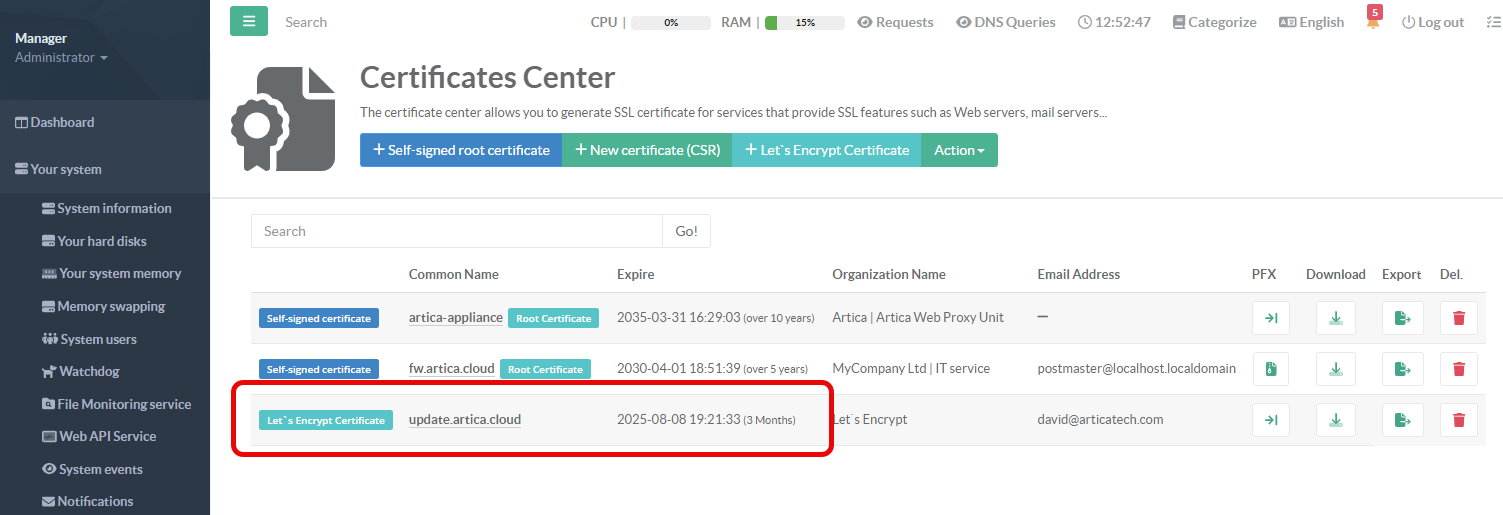
Task: Open the Administrator user dropdown
Action: [61, 58]
